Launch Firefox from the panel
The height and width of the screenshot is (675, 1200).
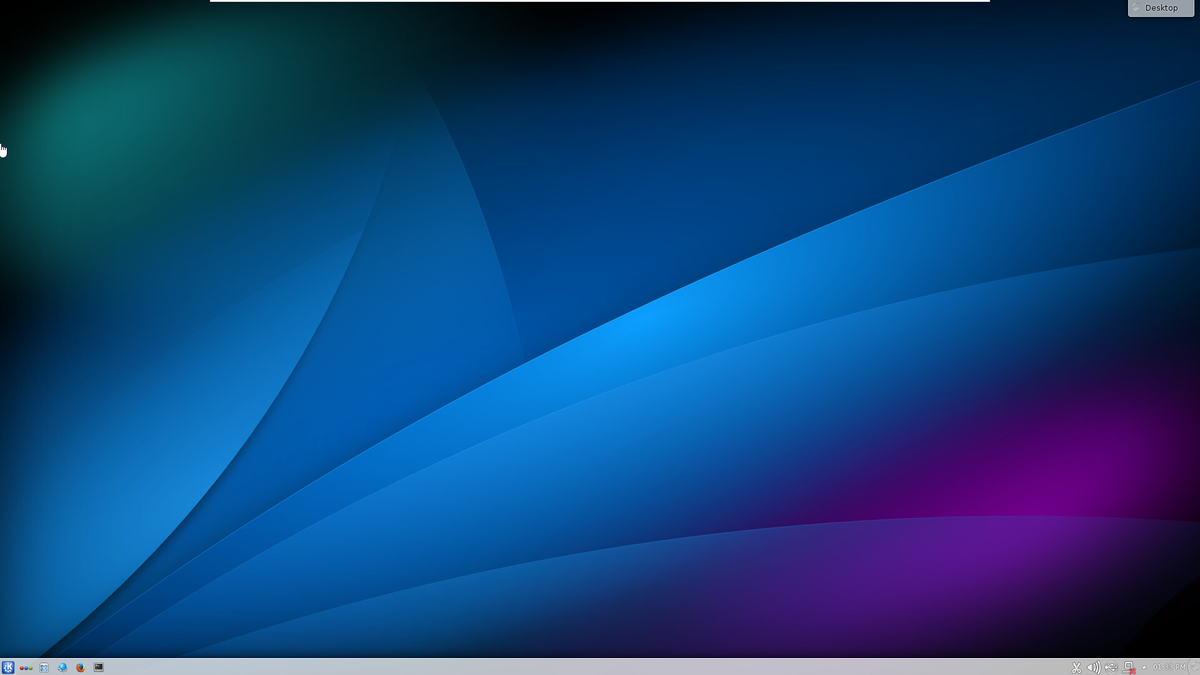click(x=80, y=667)
